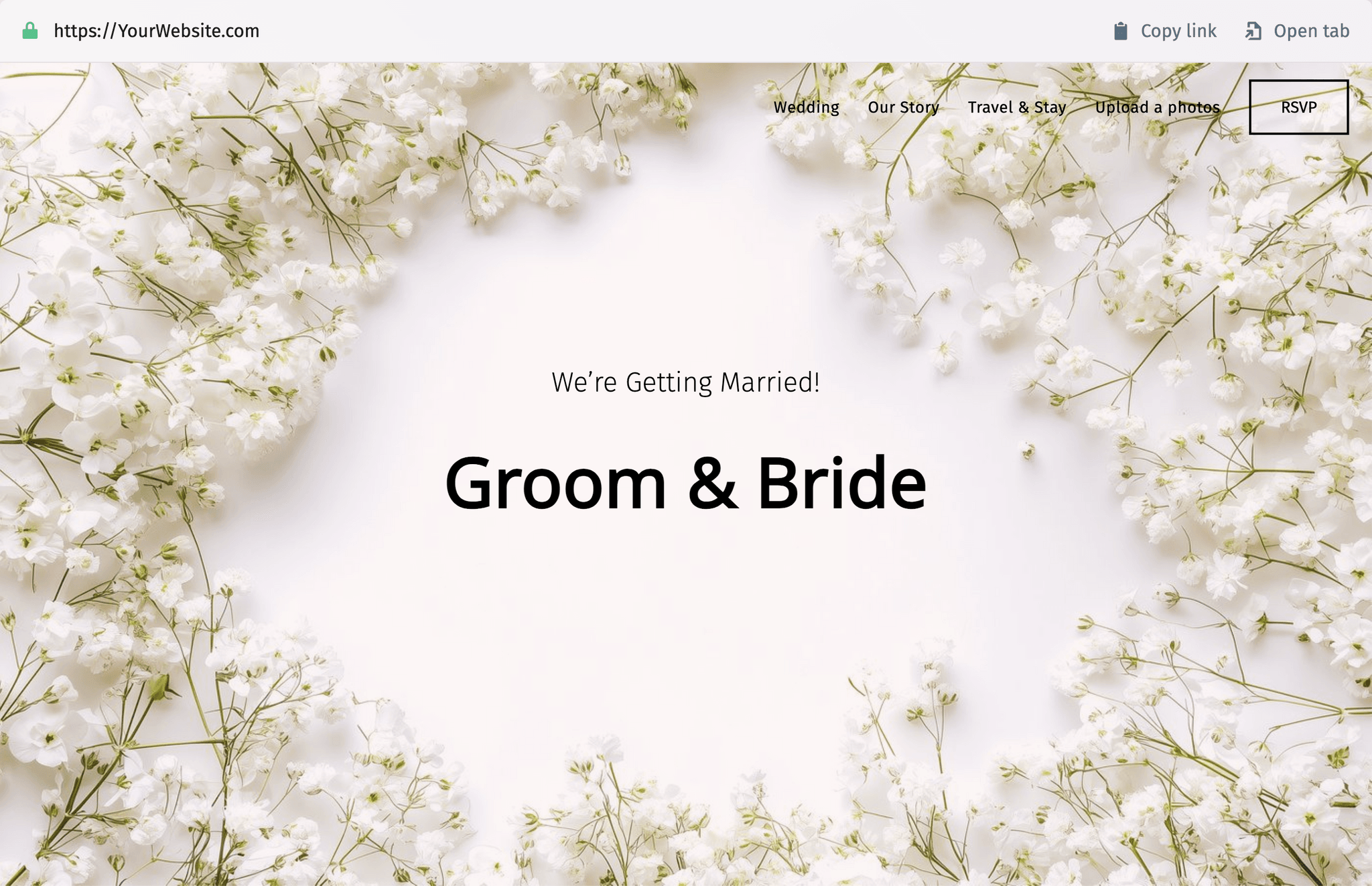Click https://YourWebsite.com in the address bar
This screenshot has width=1372, height=886.
point(157,30)
